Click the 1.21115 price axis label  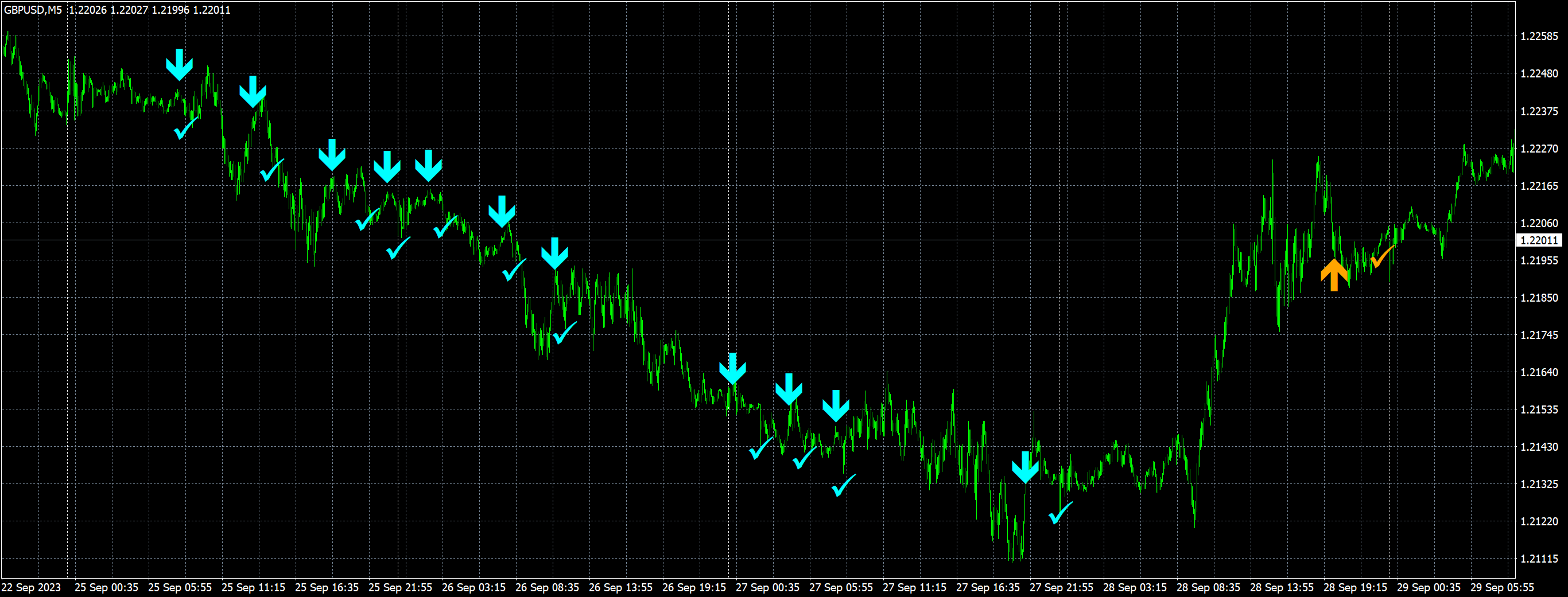coord(1539,559)
